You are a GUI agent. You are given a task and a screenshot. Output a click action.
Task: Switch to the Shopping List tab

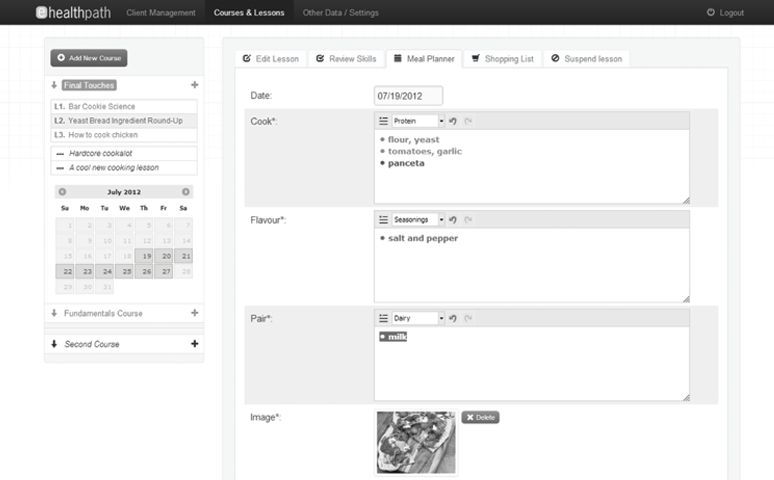502,59
